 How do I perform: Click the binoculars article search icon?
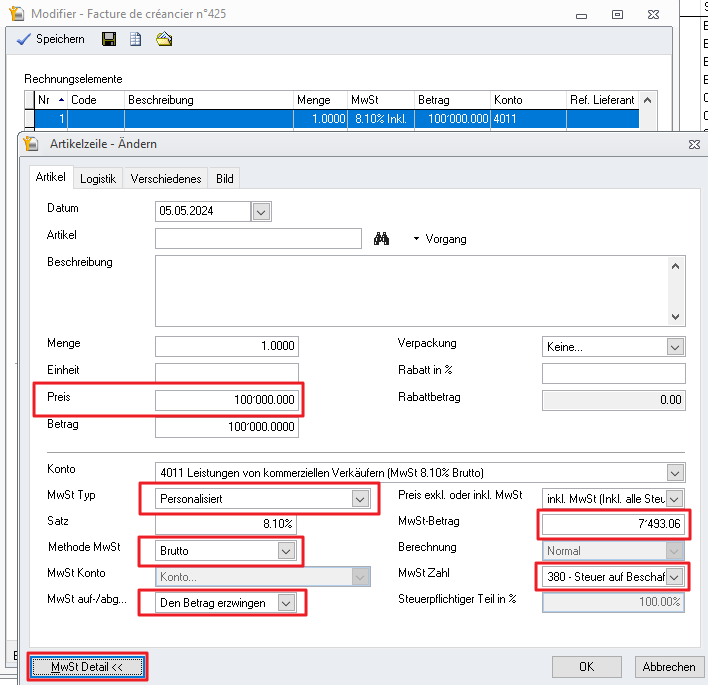pyautogui.click(x=381, y=238)
